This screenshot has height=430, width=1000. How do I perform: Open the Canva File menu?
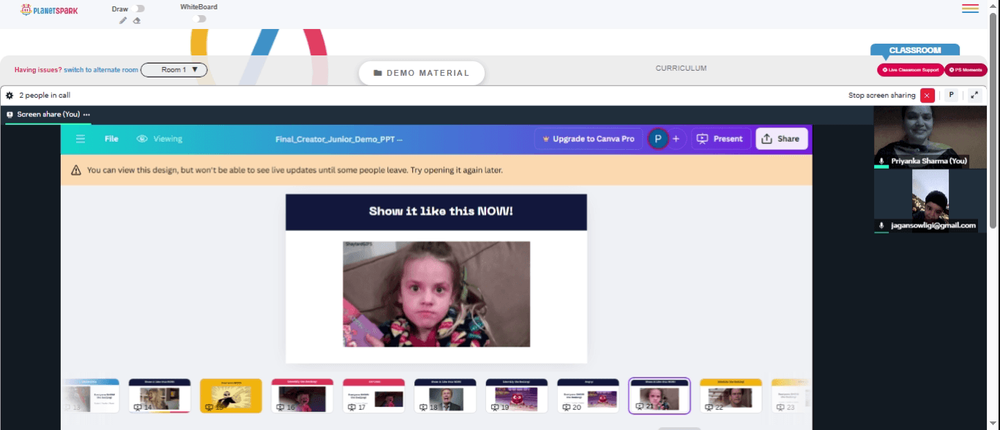pyautogui.click(x=112, y=138)
